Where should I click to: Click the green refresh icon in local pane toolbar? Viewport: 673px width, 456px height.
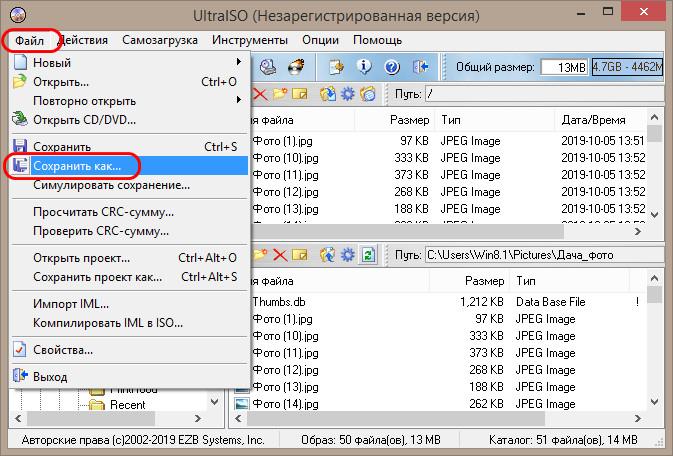368,255
